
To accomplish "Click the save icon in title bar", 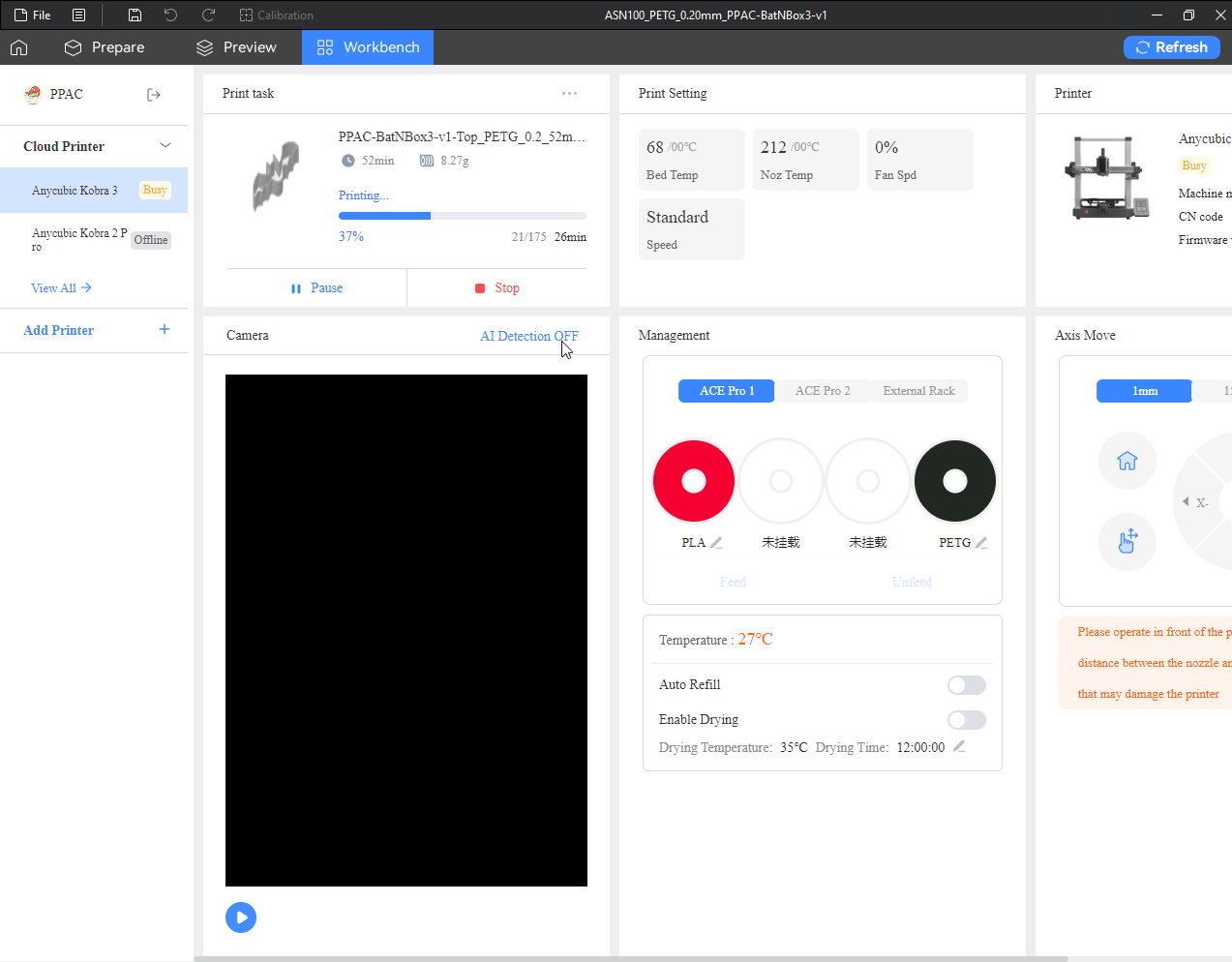I will click(135, 15).
